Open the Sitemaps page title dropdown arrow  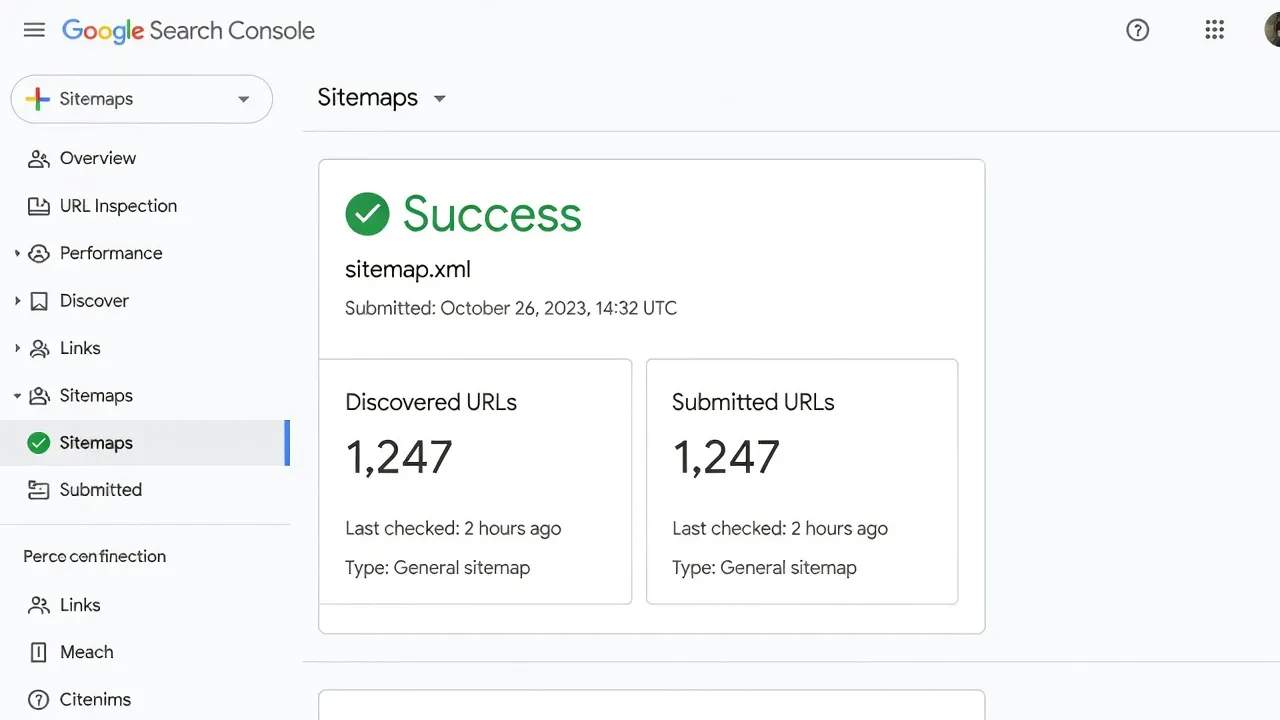439,98
